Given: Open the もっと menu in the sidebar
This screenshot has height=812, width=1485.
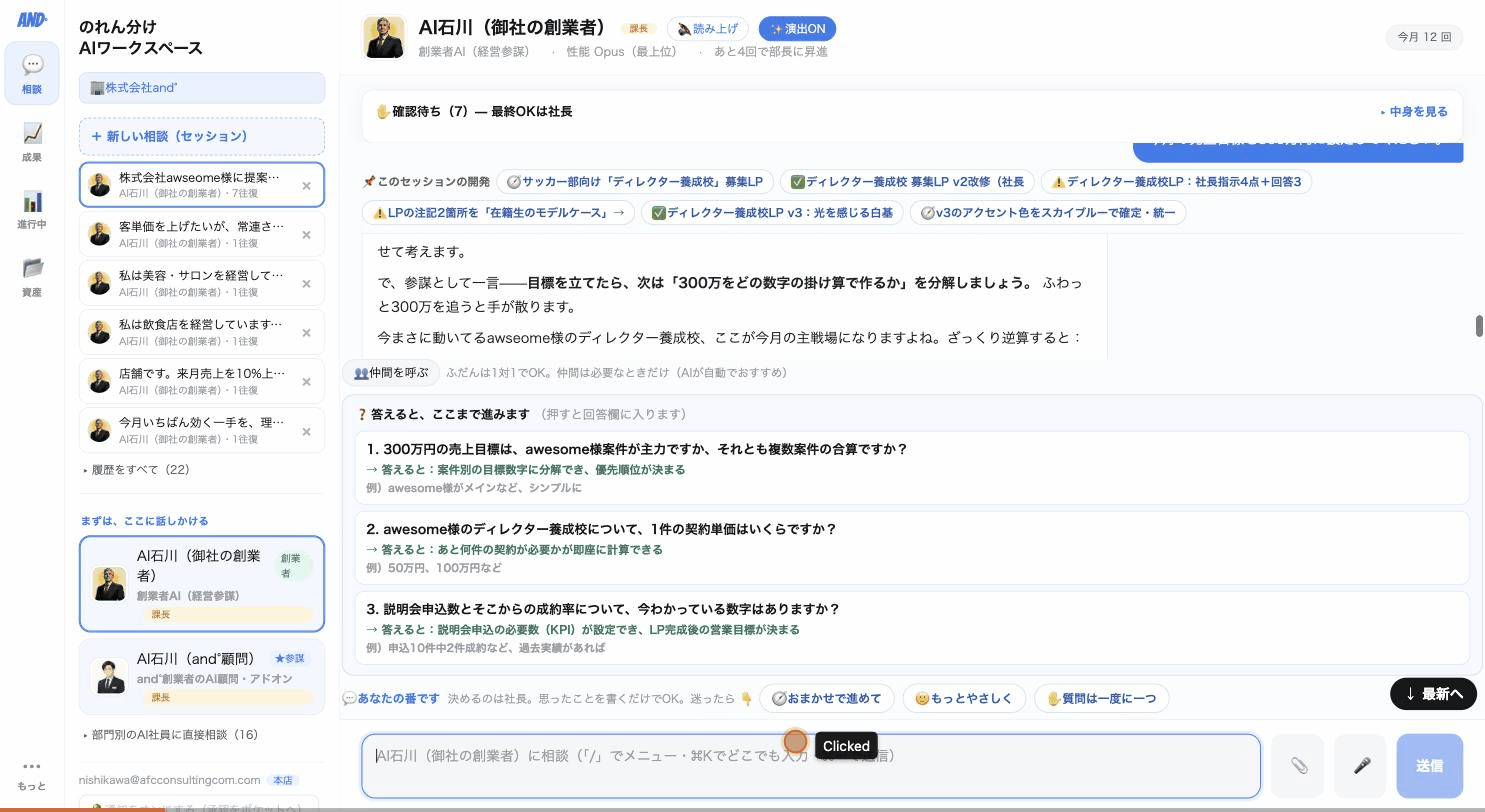Looking at the screenshot, I should (x=32, y=774).
